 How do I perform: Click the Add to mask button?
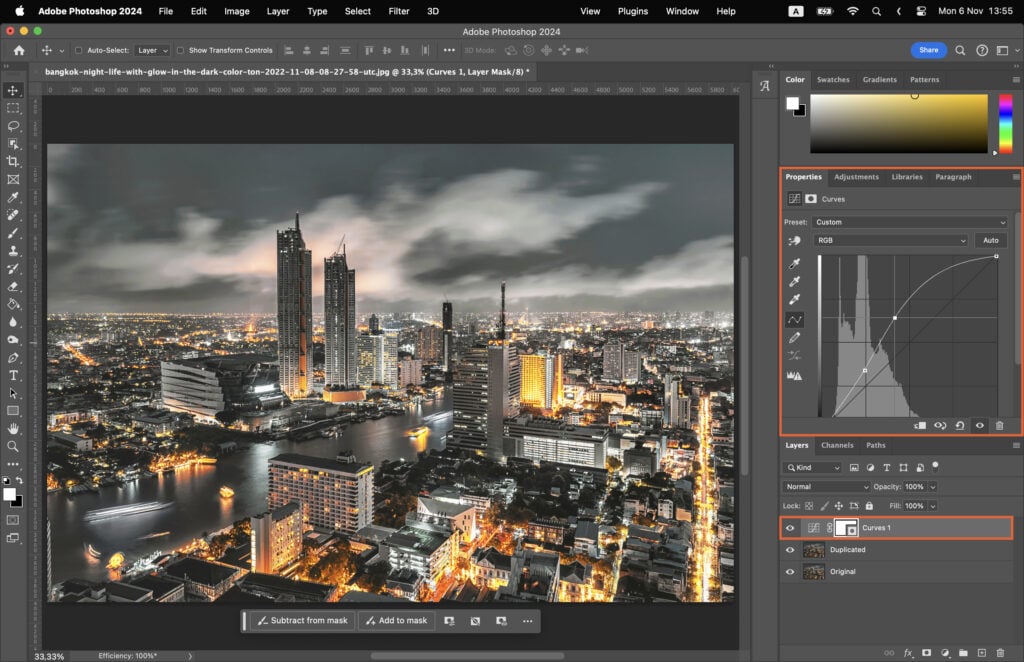pos(396,620)
